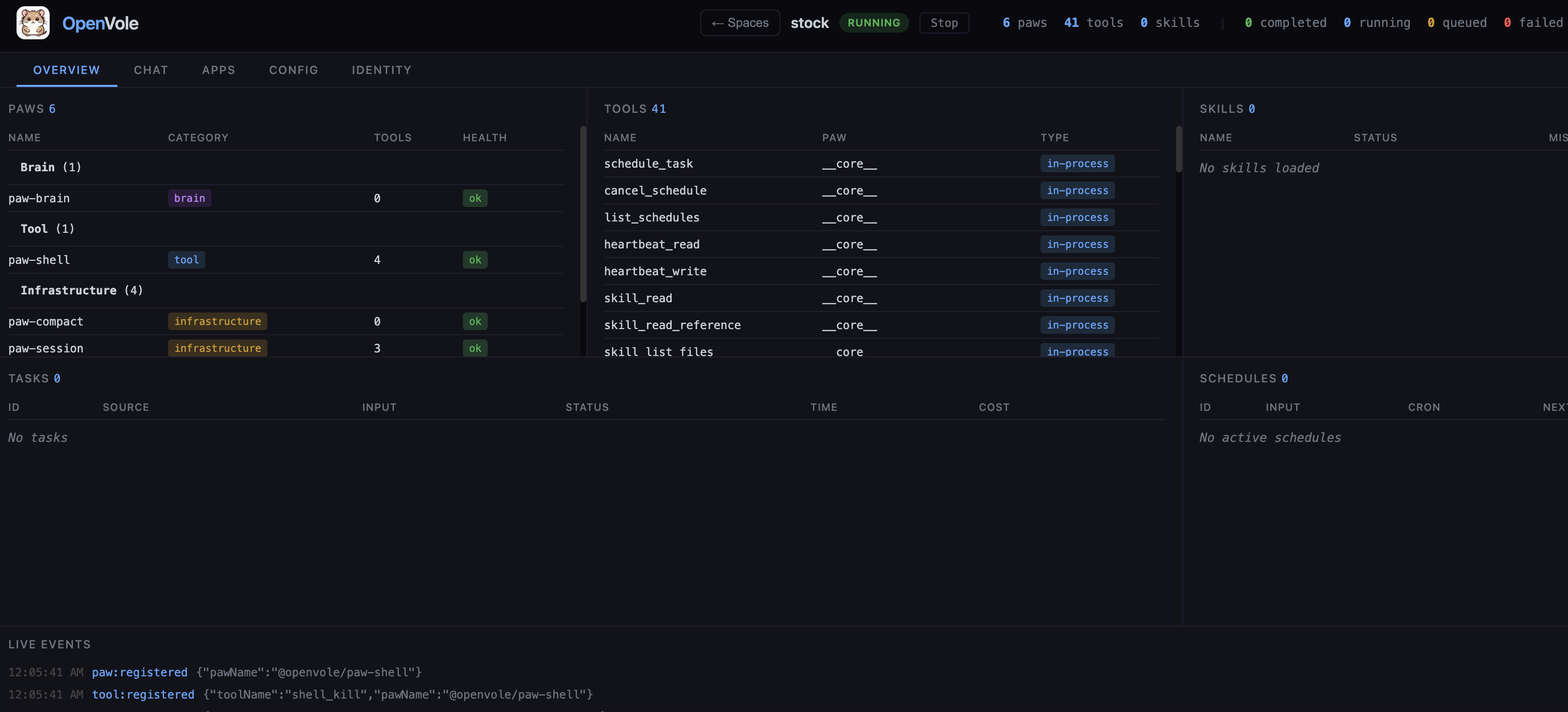Select the paw-compact row
This screenshot has width=1568, height=712.
pos(286,321)
